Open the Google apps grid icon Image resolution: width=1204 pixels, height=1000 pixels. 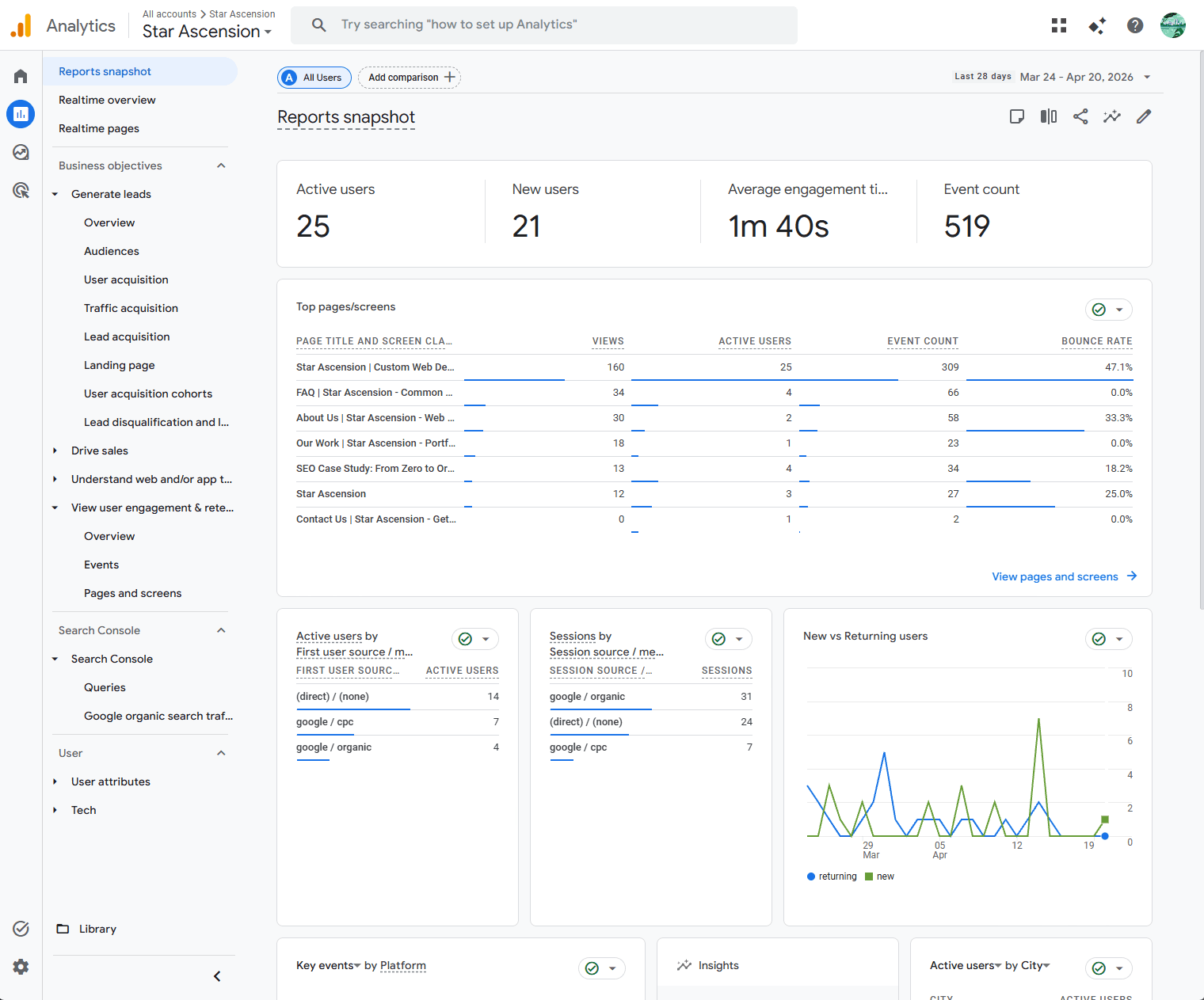pos(1059,25)
